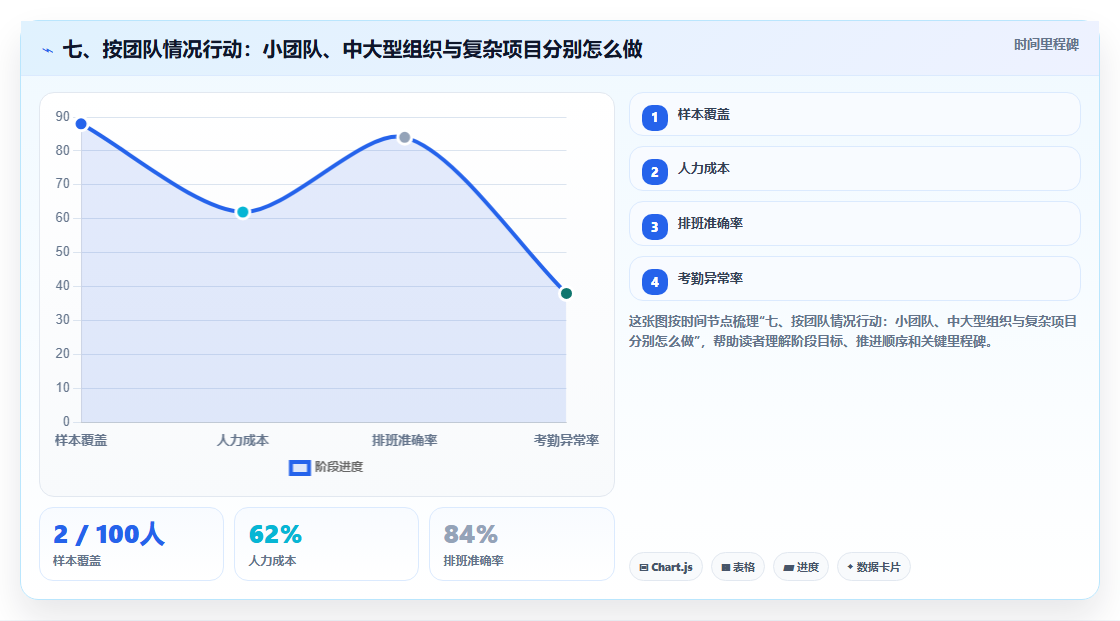
Task: Click the 表格 tag
Action: [x=738, y=567]
